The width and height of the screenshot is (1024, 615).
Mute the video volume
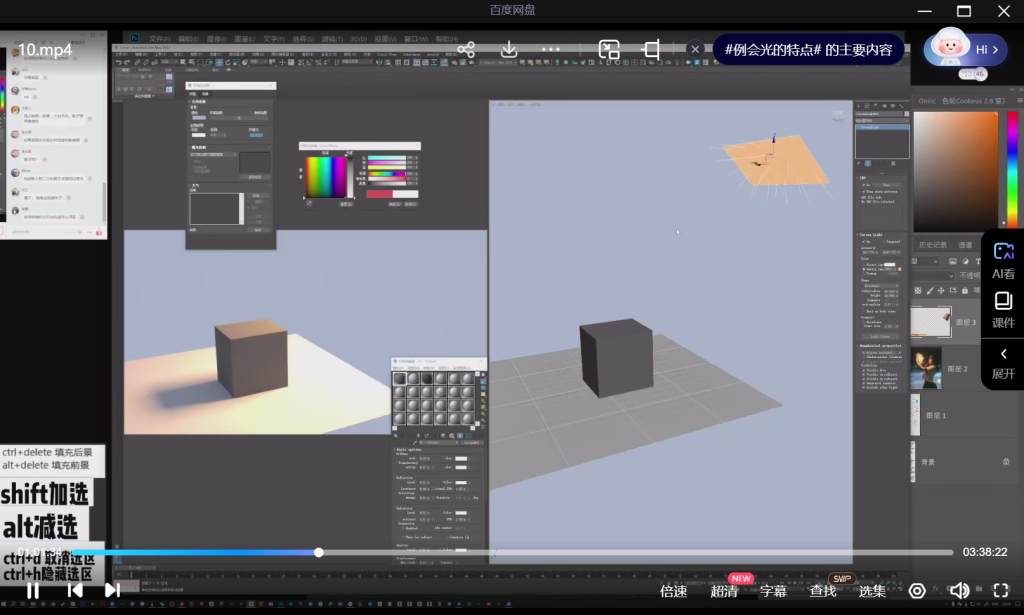pyautogui.click(x=959, y=590)
